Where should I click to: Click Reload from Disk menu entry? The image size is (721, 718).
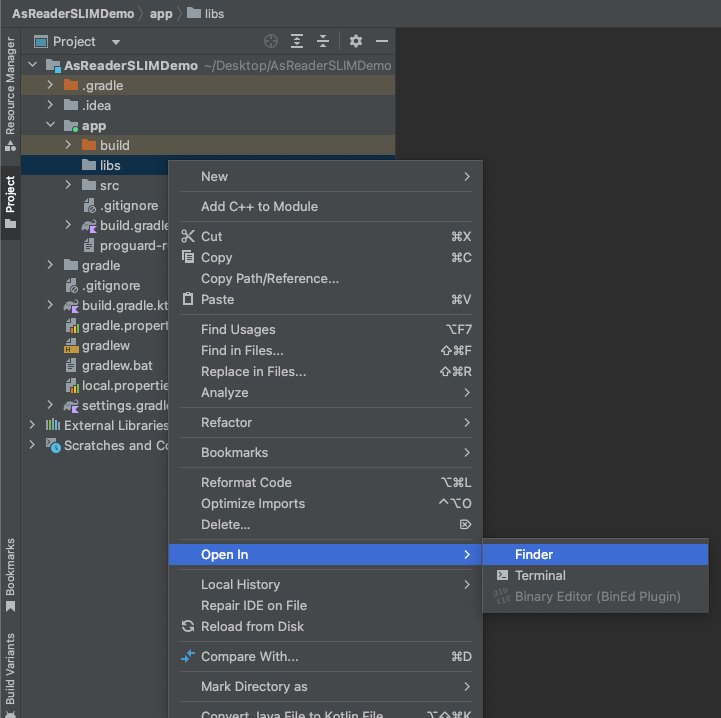[x=252, y=626]
